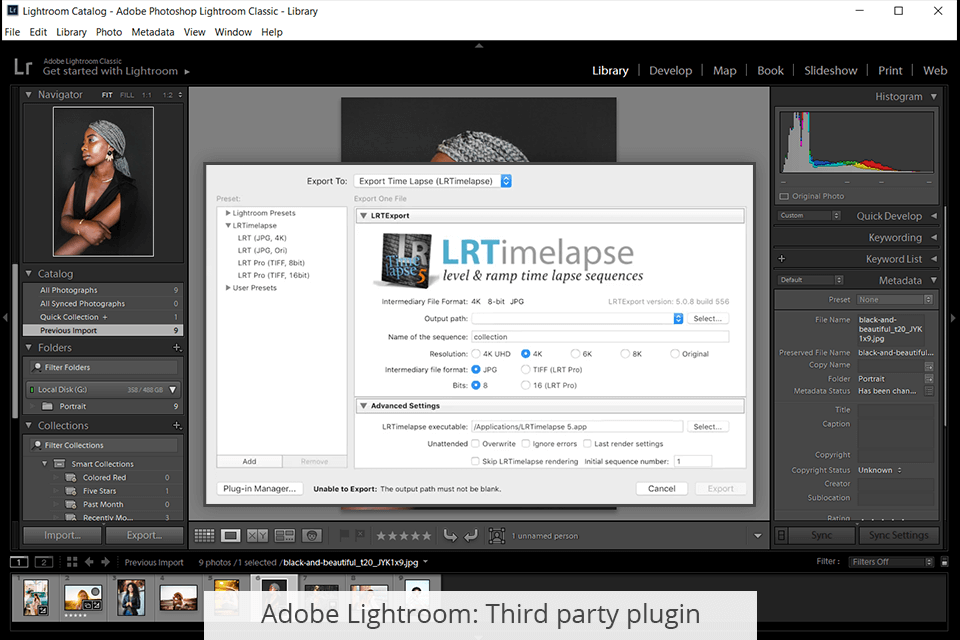Set flag as pick icon

(344, 535)
